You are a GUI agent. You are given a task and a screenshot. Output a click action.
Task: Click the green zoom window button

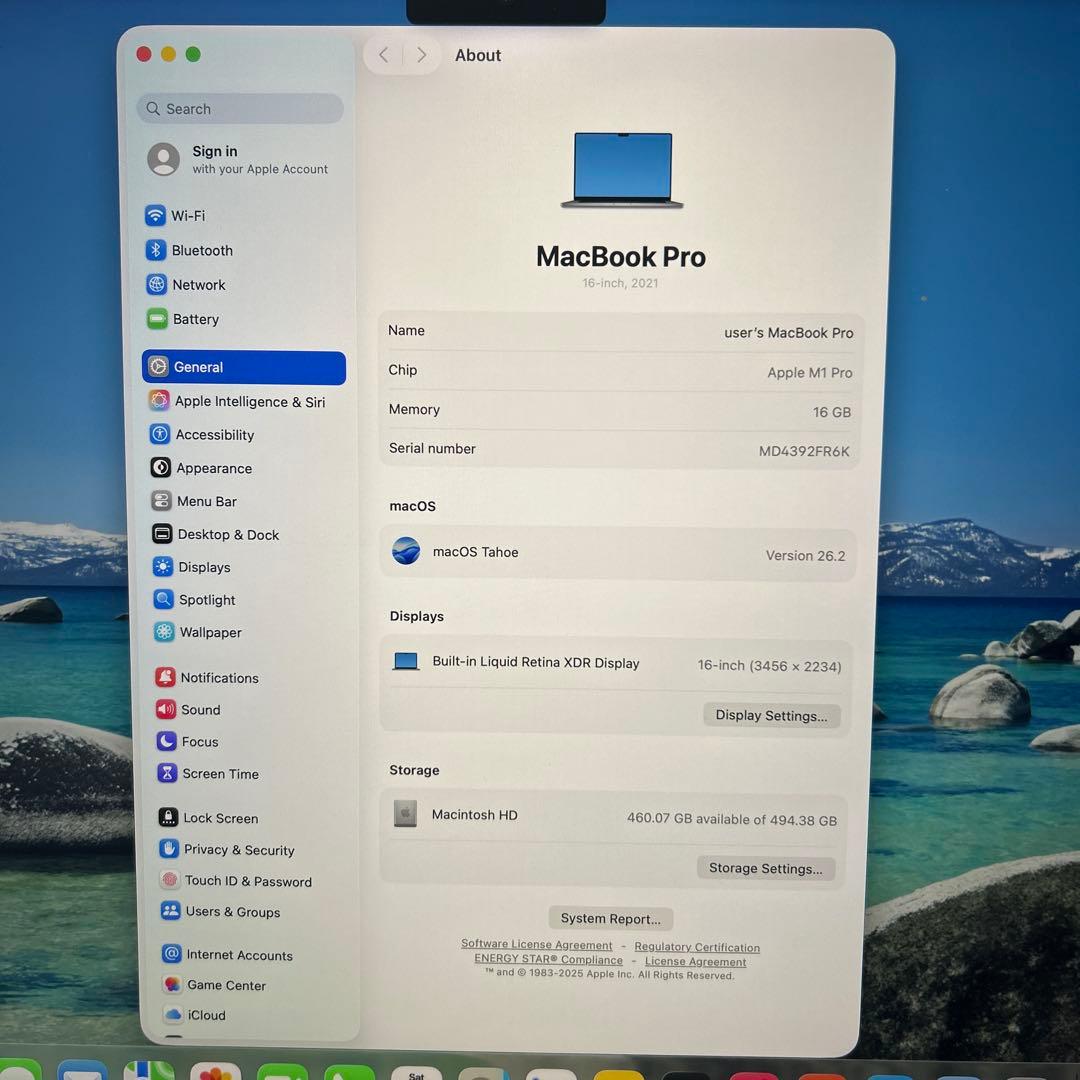click(x=193, y=54)
